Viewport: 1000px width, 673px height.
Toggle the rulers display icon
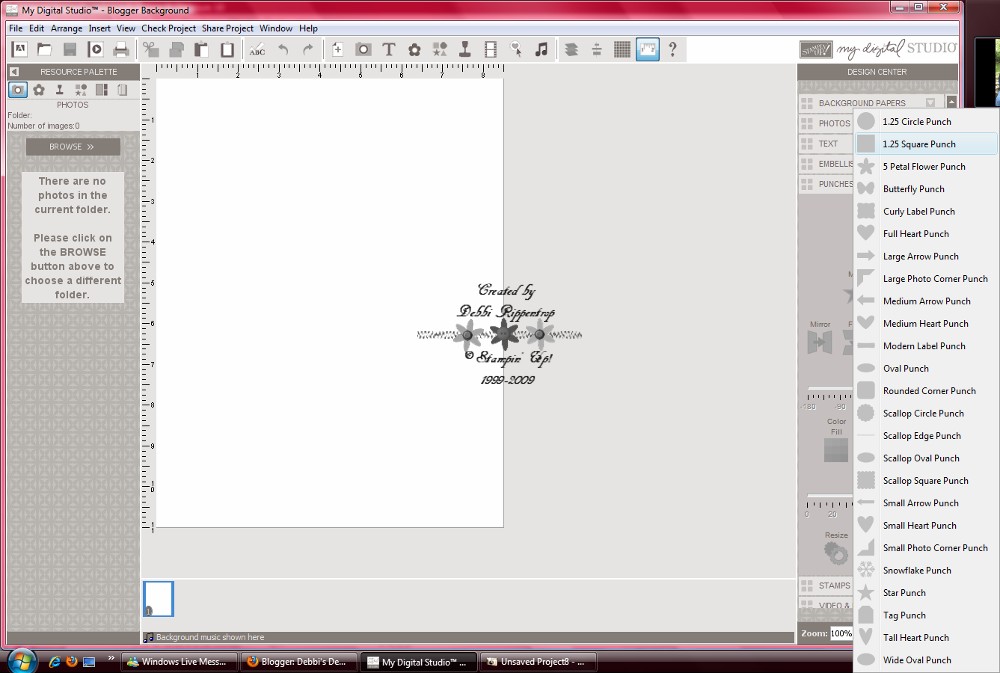coord(647,49)
